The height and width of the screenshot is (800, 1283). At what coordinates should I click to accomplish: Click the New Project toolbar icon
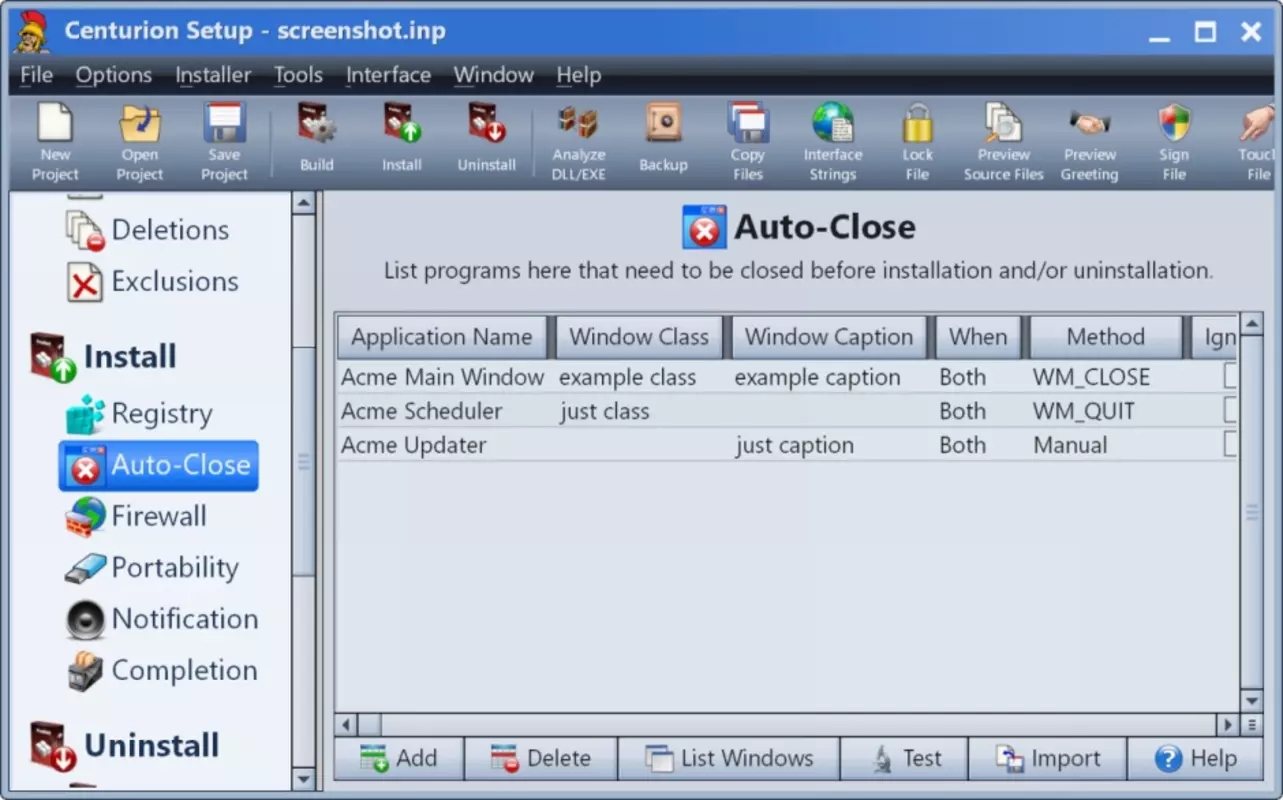click(x=55, y=143)
